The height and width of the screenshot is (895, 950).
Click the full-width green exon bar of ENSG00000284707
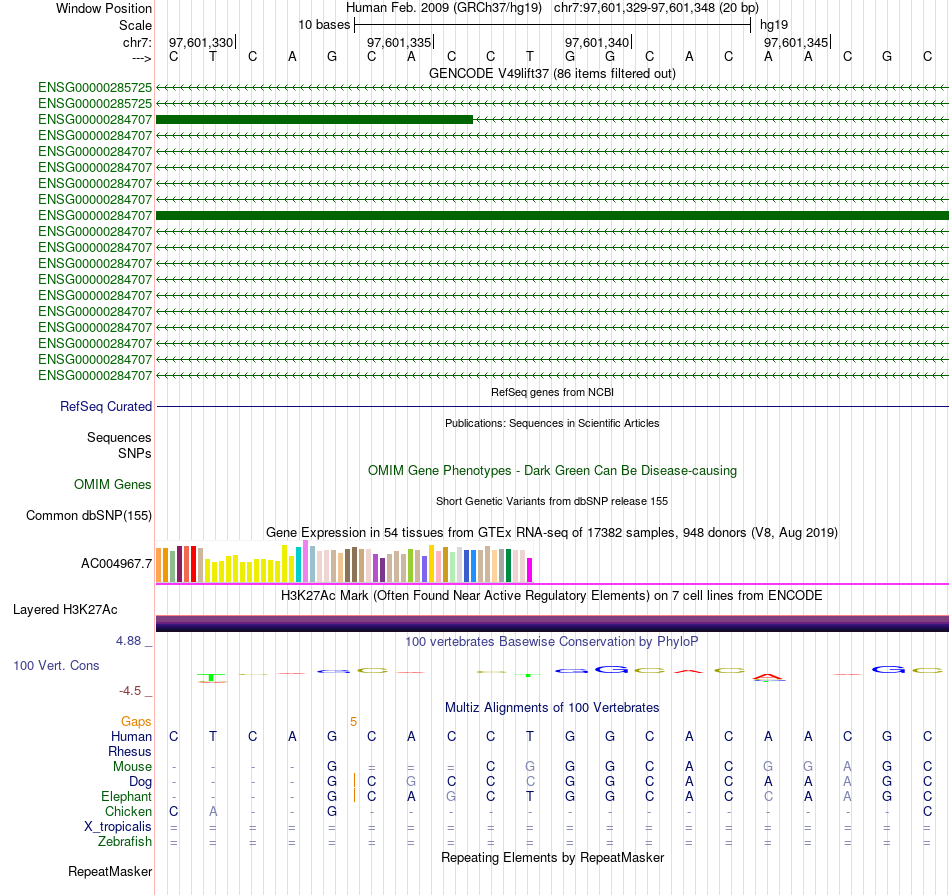click(x=553, y=215)
